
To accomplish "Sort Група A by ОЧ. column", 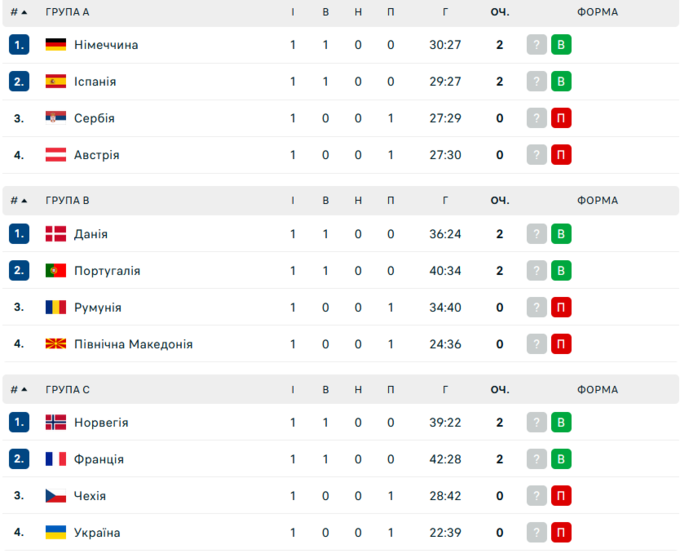I will tap(499, 12).
